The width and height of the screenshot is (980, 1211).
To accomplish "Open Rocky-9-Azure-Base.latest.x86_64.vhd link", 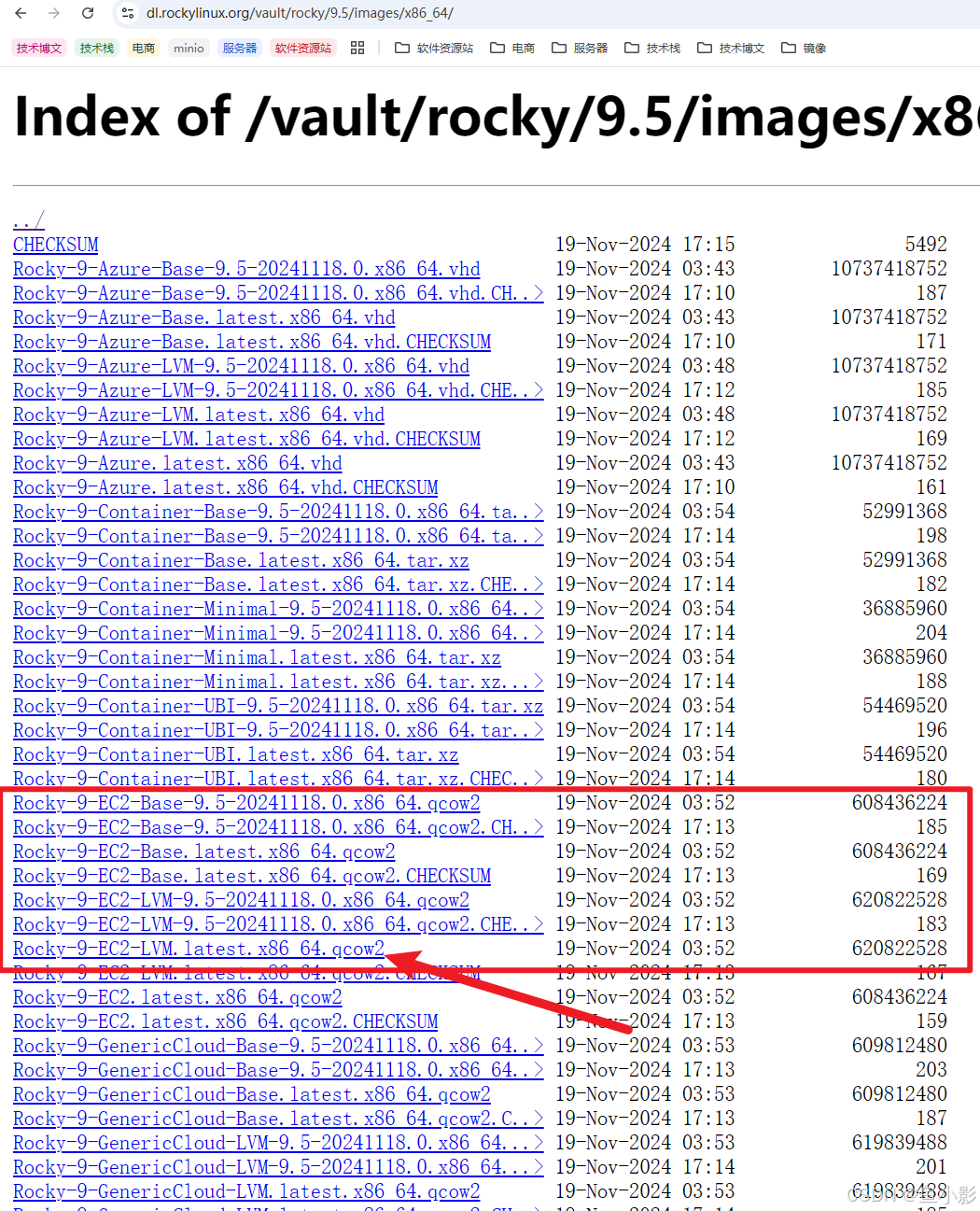I will tap(204, 317).
